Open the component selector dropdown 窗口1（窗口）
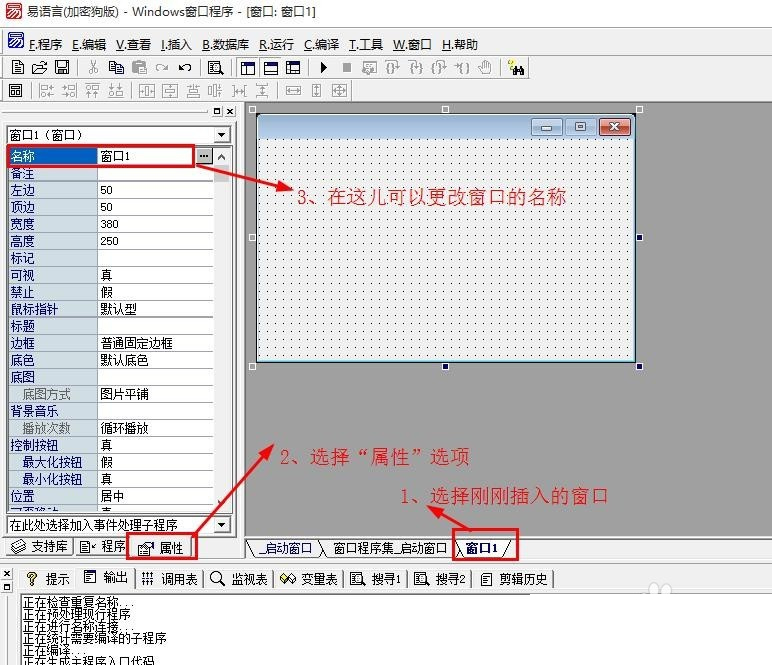Image resolution: width=772 pixels, height=665 pixels. pos(222,135)
